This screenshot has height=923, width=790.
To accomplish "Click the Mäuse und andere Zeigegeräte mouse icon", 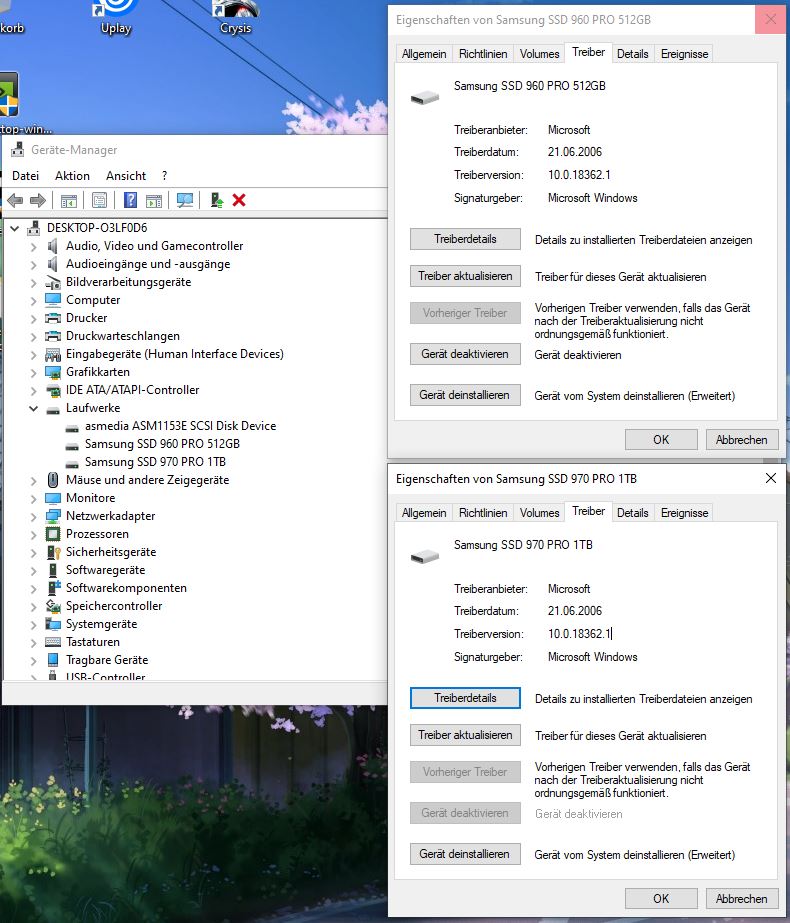I will (x=53, y=480).
